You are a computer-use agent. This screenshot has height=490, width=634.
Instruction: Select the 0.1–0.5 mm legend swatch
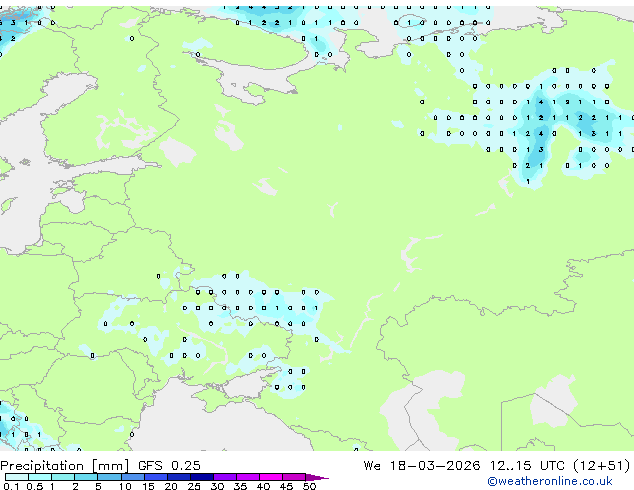click(17, 477)
